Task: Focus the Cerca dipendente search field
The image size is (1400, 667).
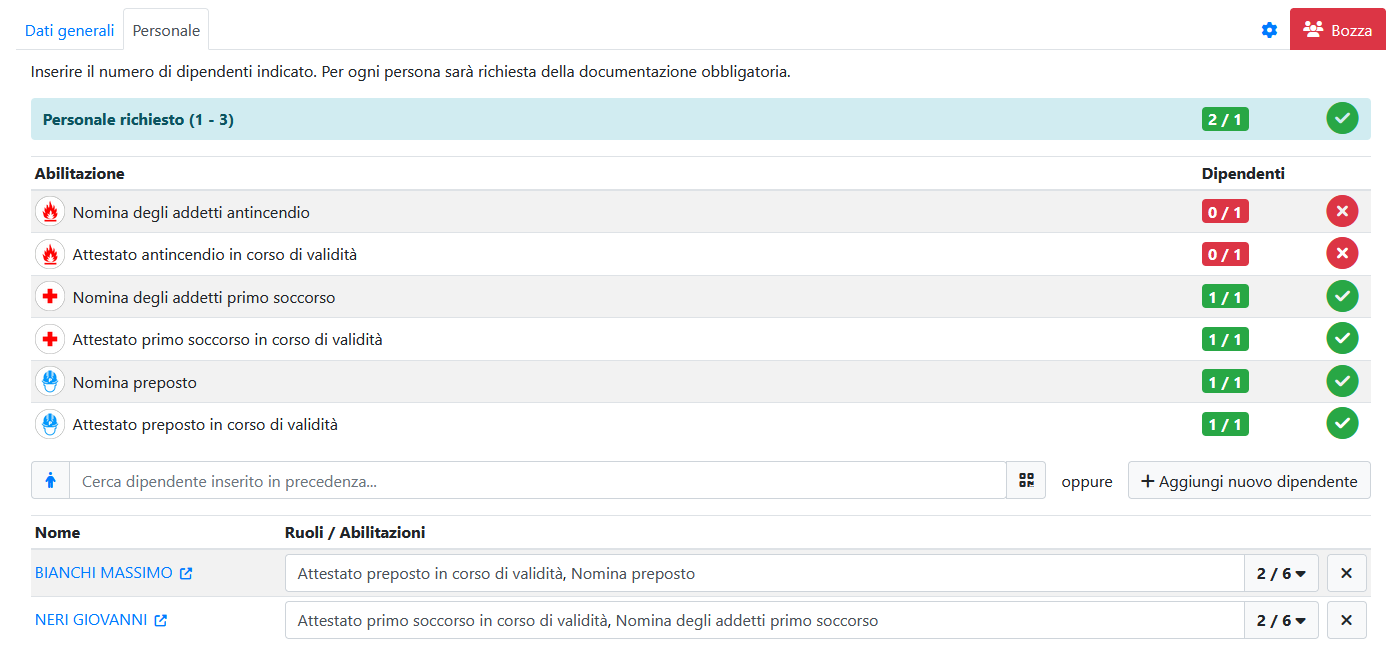Action: pos(537,481)
